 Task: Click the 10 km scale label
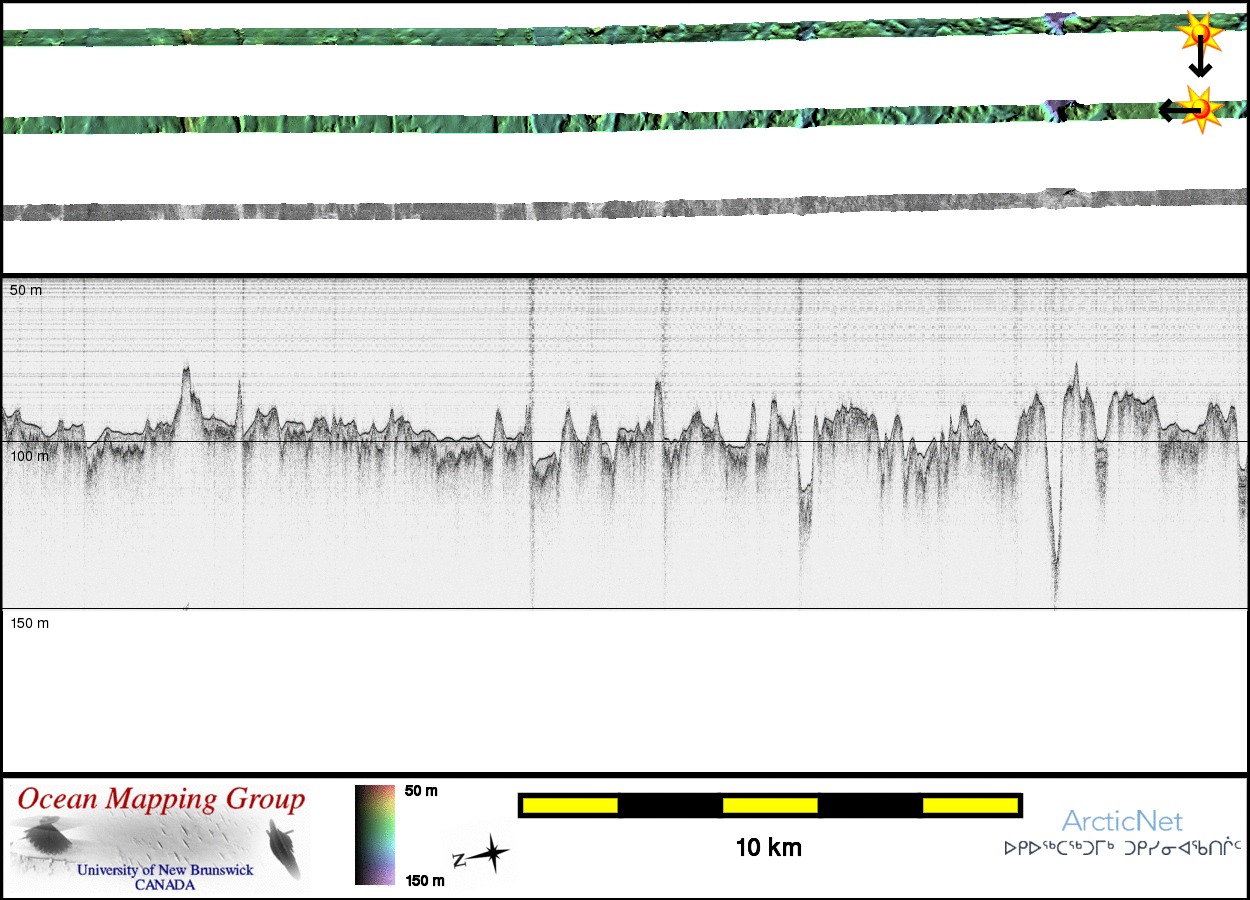point(768,848)
